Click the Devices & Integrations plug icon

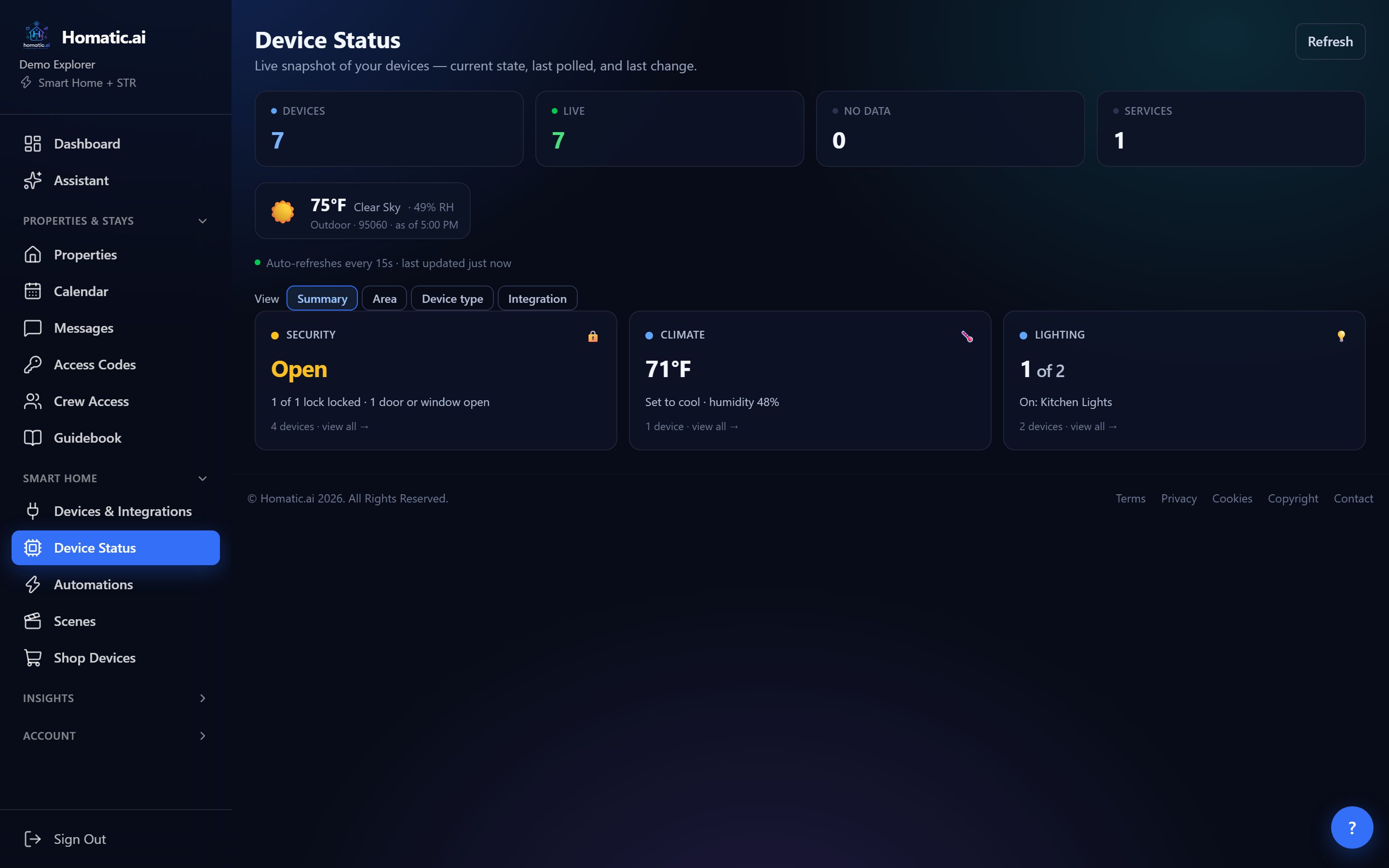point(33,511)
